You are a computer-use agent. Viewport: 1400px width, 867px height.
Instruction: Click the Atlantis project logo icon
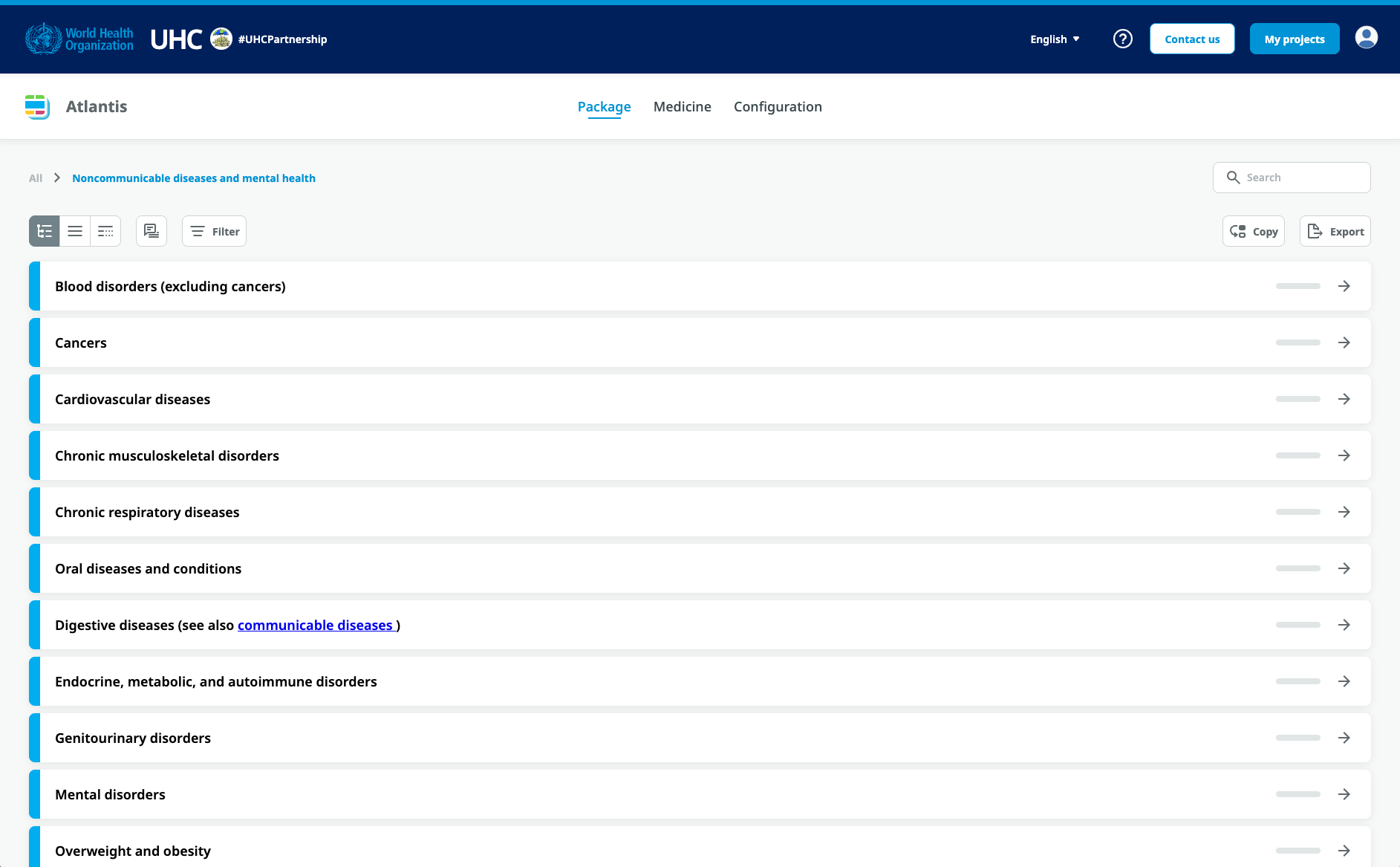click(x=37, y=107)
